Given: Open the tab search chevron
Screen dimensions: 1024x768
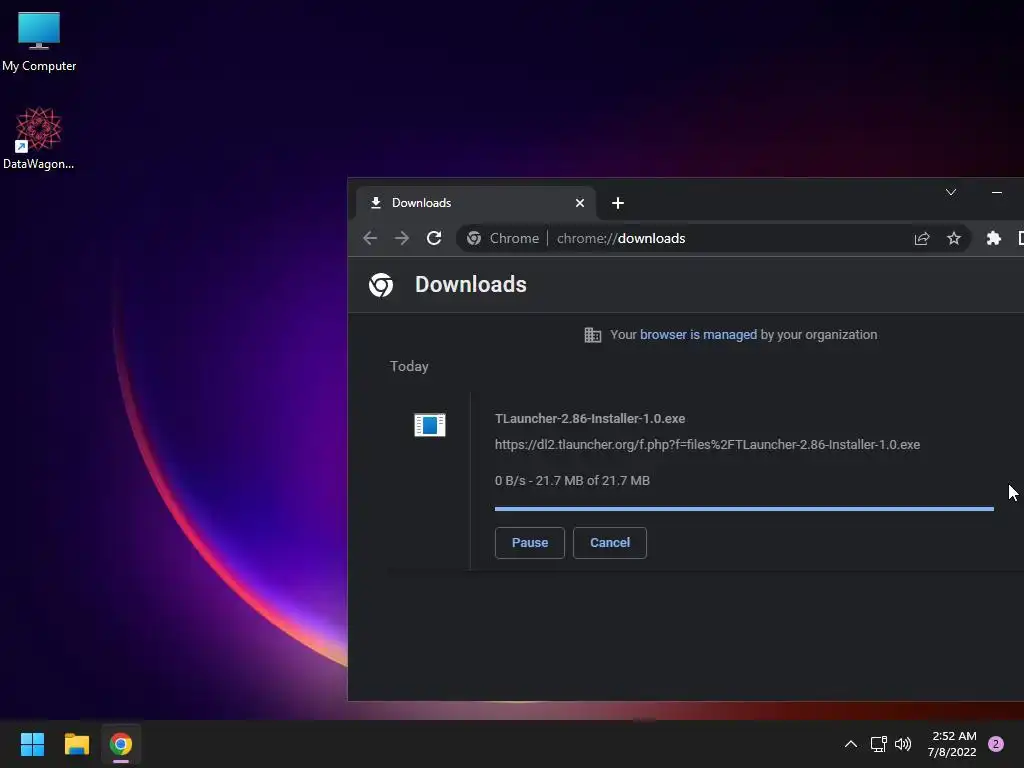Looking at the screenshot, I should (x=951, y=192).
